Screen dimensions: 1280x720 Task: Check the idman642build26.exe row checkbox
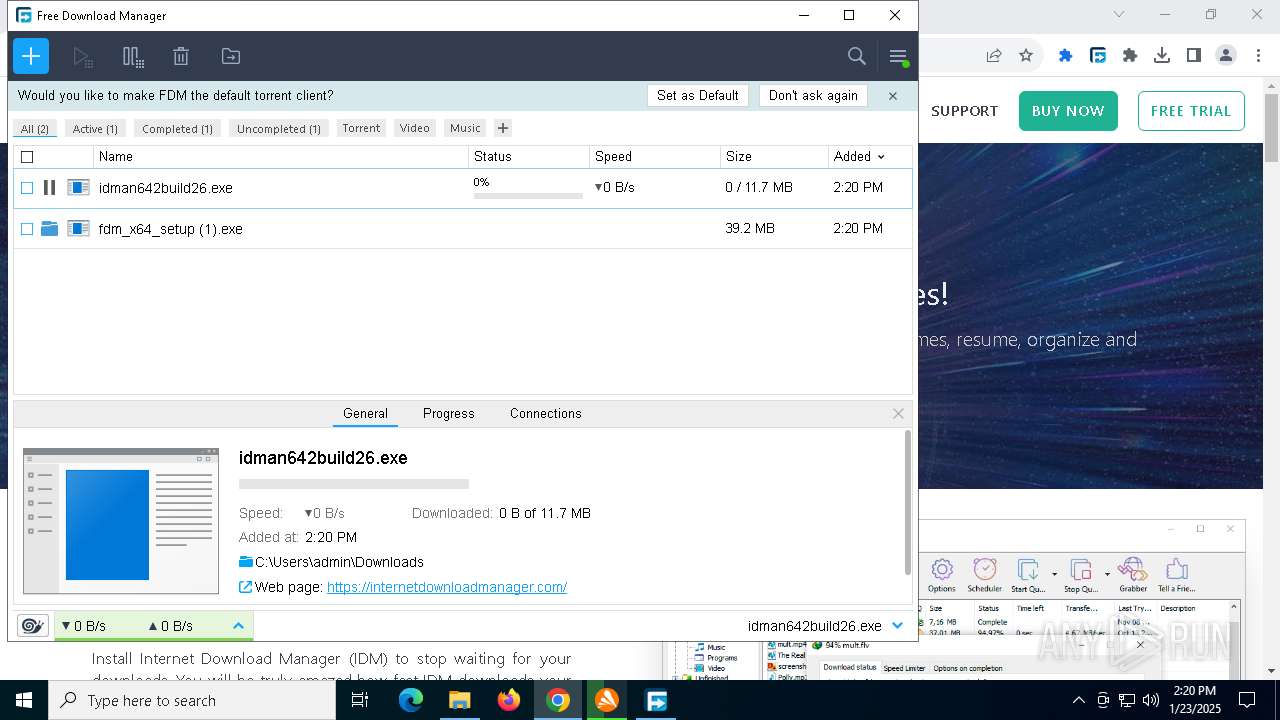click(x=27, y=187)
